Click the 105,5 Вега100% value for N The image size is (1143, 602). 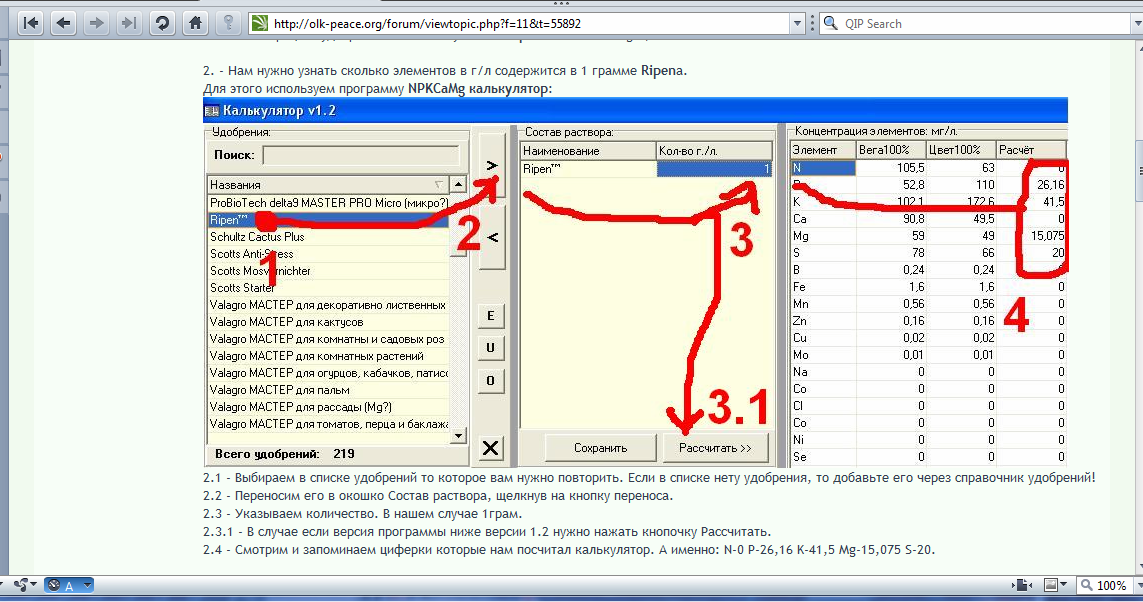(910, 168)
